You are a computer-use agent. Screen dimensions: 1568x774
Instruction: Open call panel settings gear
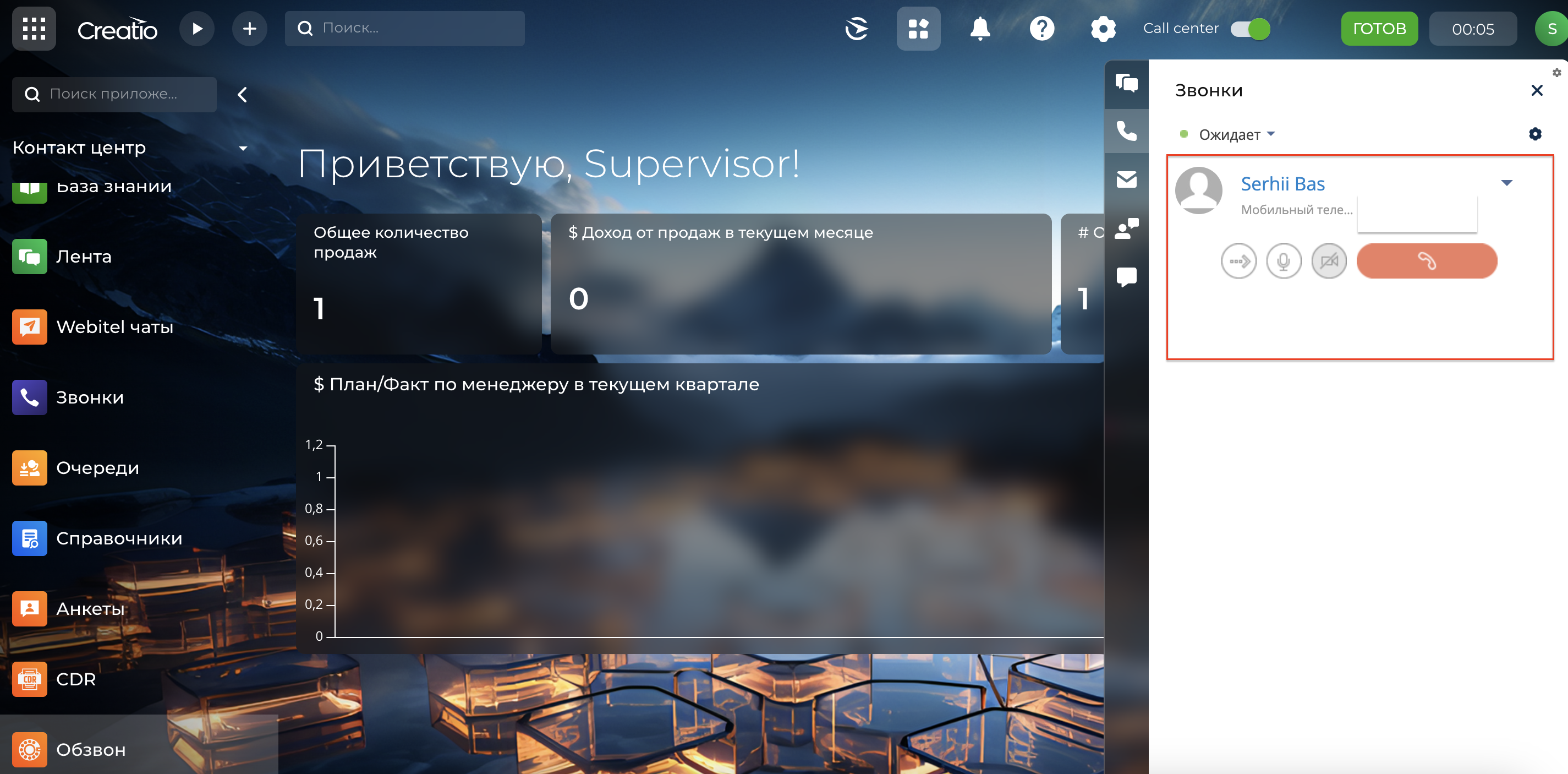pos(1535,134)
